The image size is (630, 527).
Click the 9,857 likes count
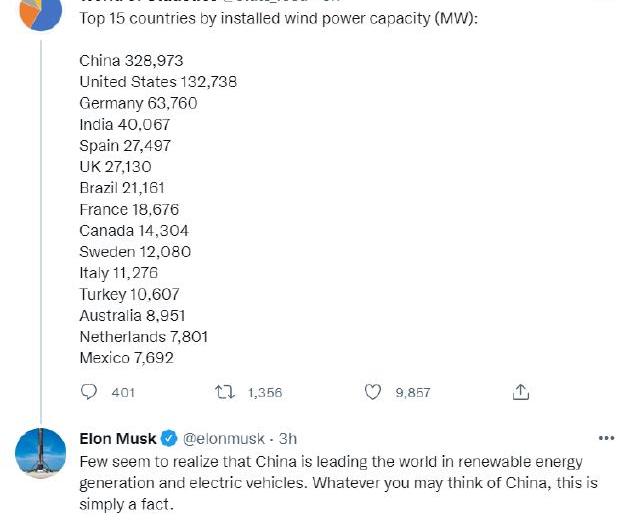(x=413, y=393)
